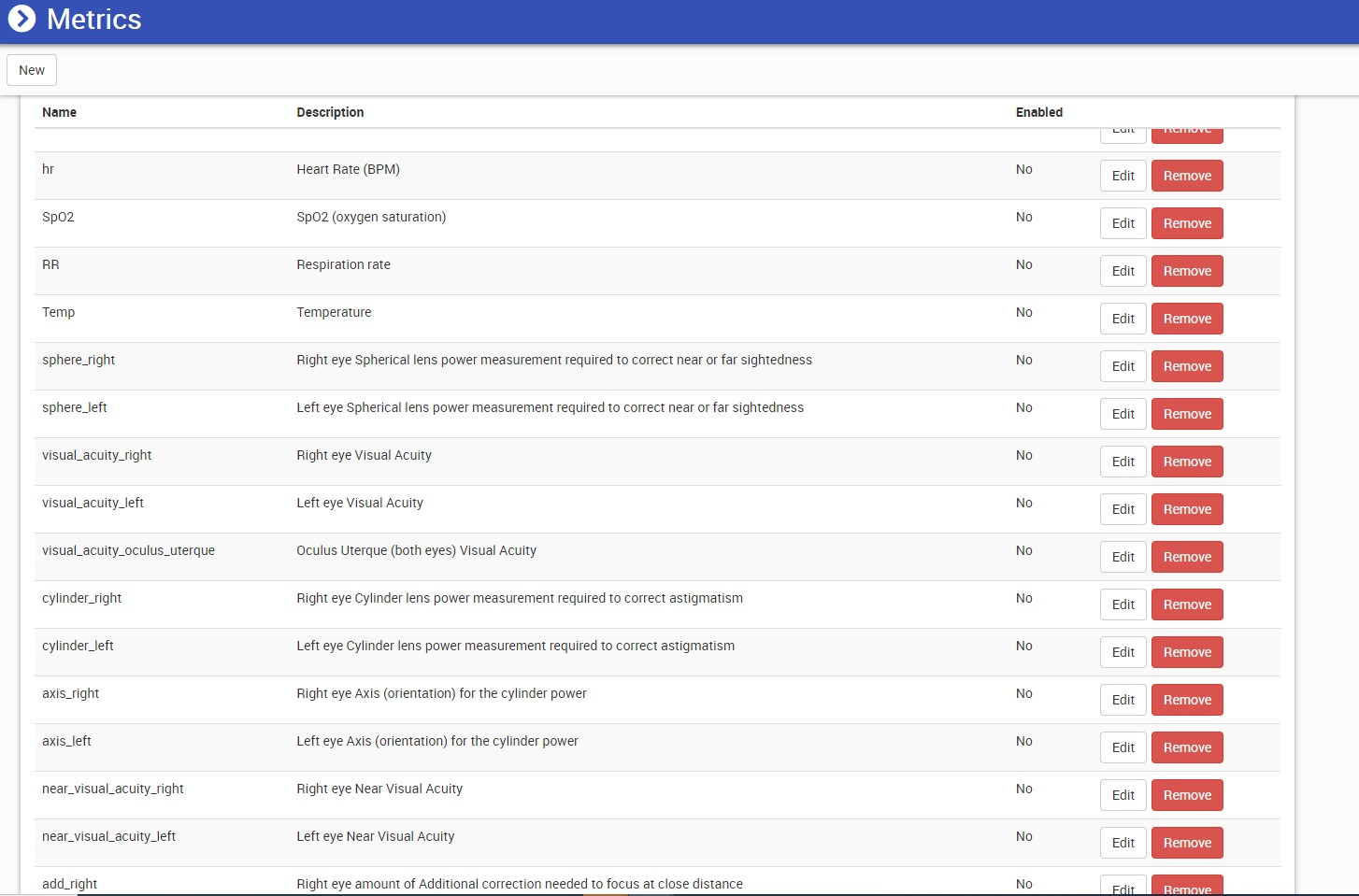1359x896 pixels.
Task: Edit the visual_acuity_oculus_uterque metric
Action: (1123, 557)
